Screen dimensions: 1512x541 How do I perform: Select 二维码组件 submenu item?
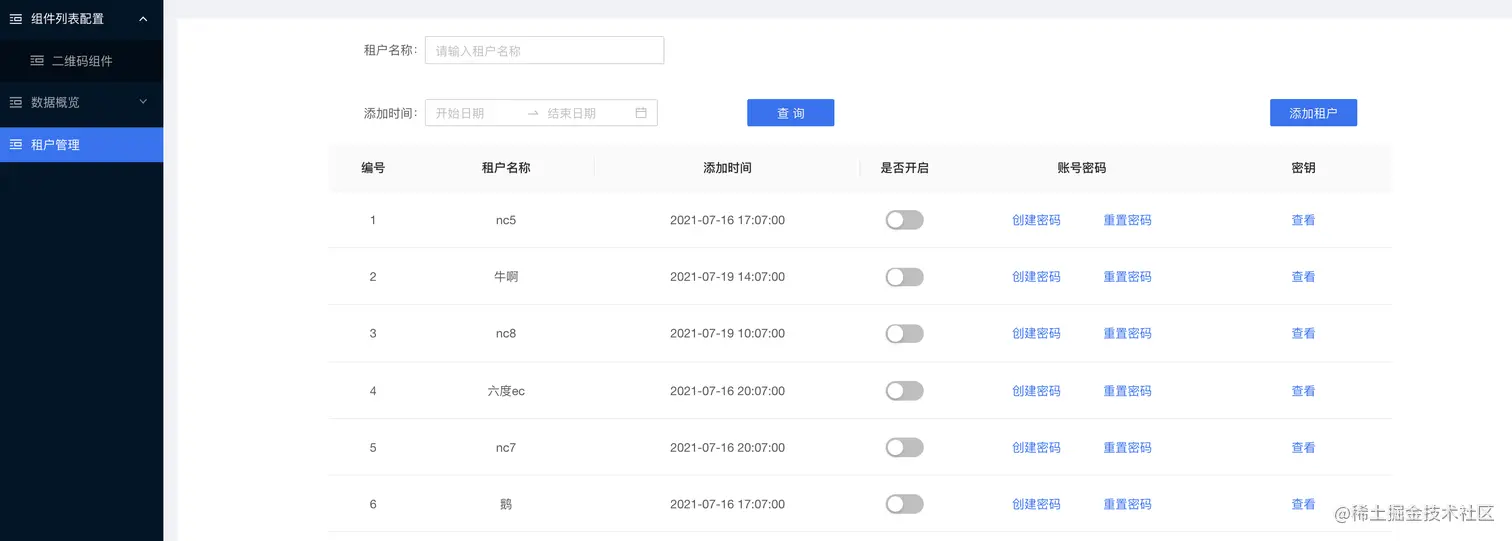(x=81, y=61)
